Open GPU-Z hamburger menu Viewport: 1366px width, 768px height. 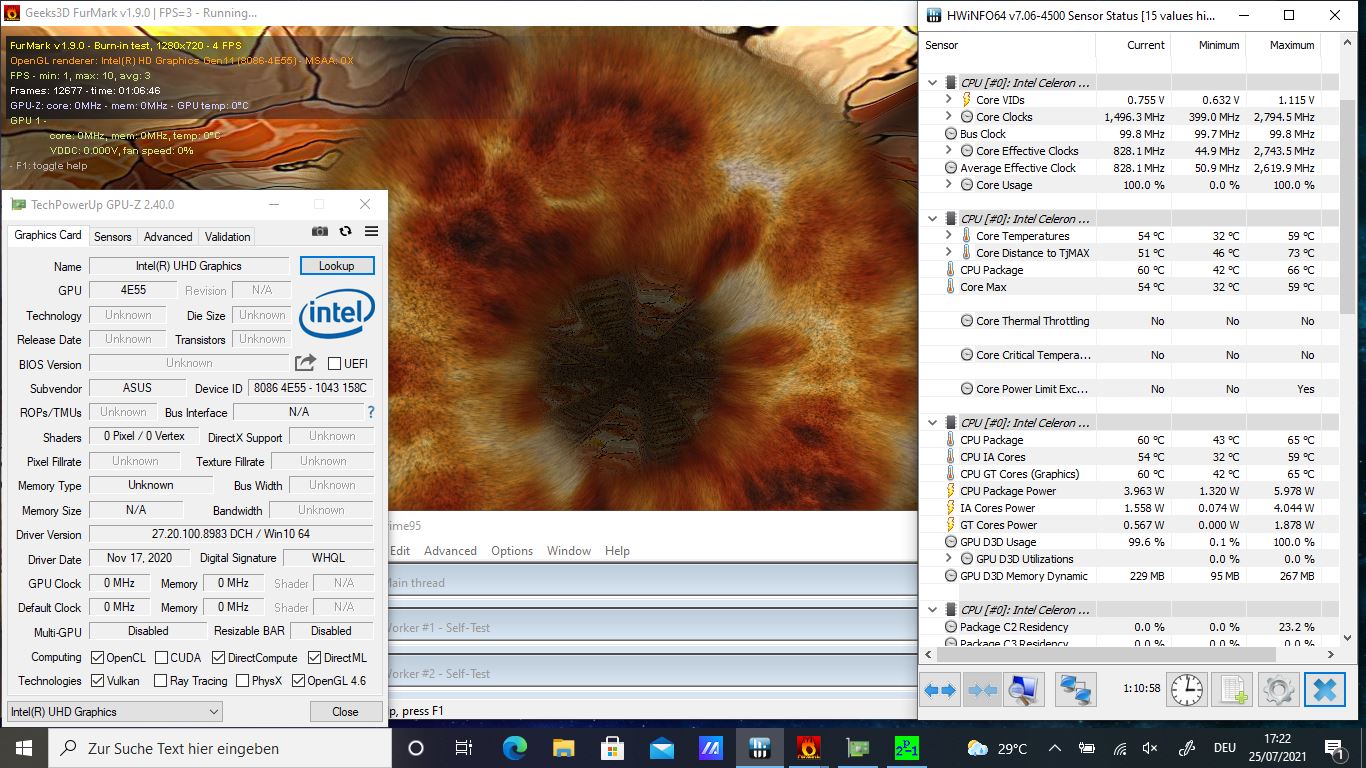(371, 231)
